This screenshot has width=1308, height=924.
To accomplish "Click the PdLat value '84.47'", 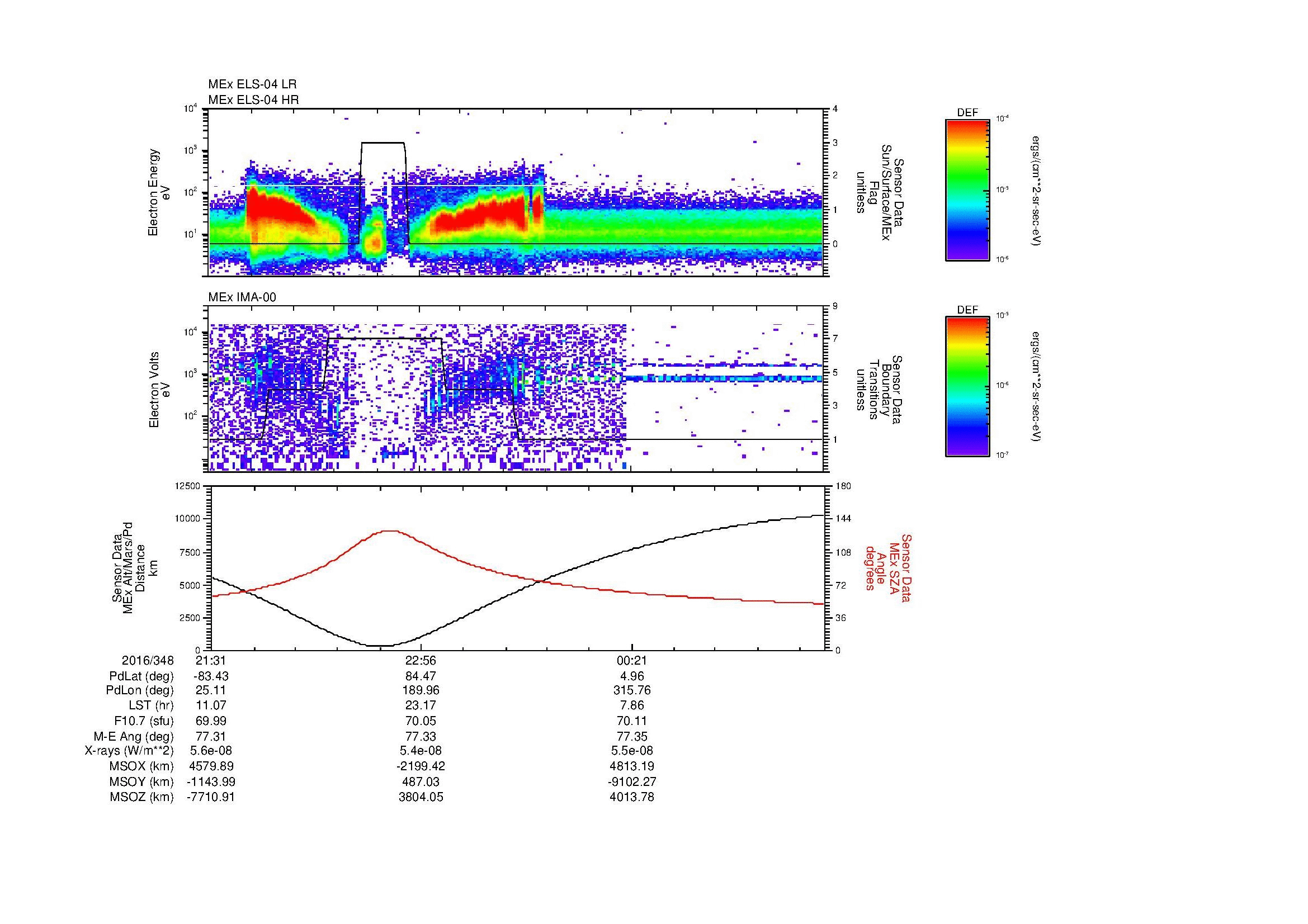I will (x=421, y=676).
